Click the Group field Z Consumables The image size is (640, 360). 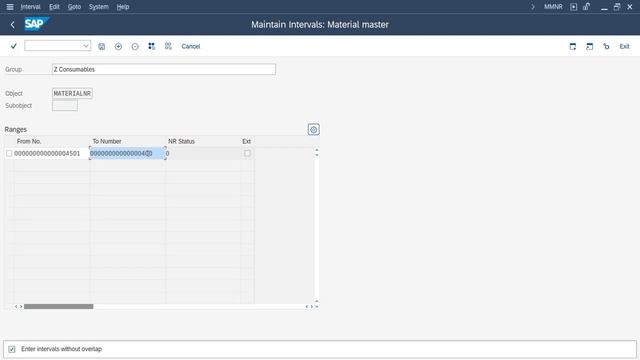pyautogui.click(x=164, y=69)
